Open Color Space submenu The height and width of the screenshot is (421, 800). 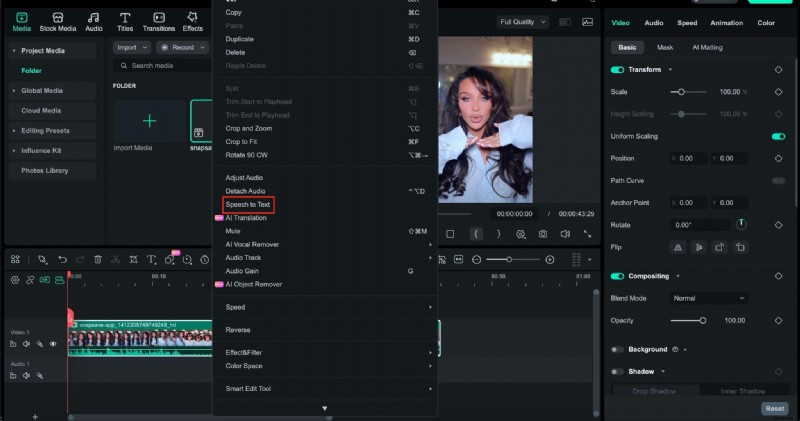(325, 366)
